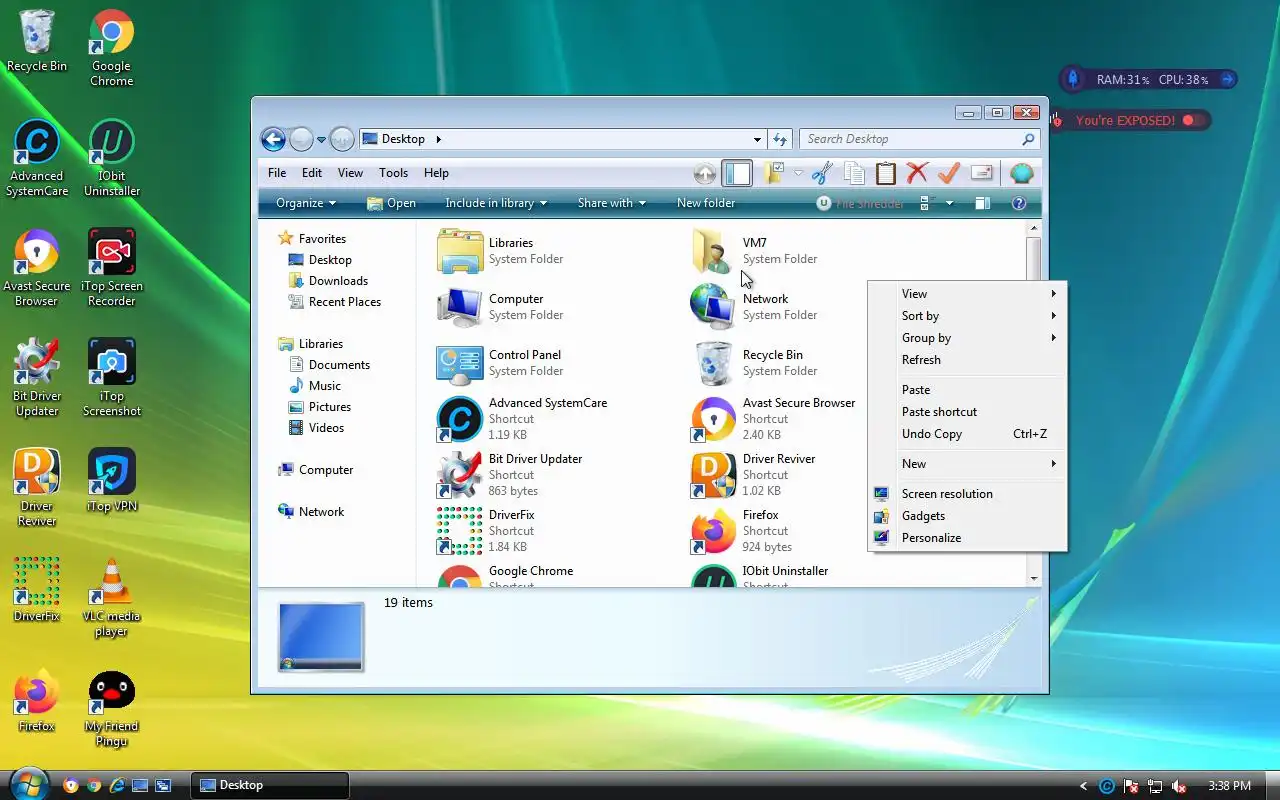Screen dimensions: 1280x800
Task: Click iTop Screenshot desktop icon
Action: (112, 378)
